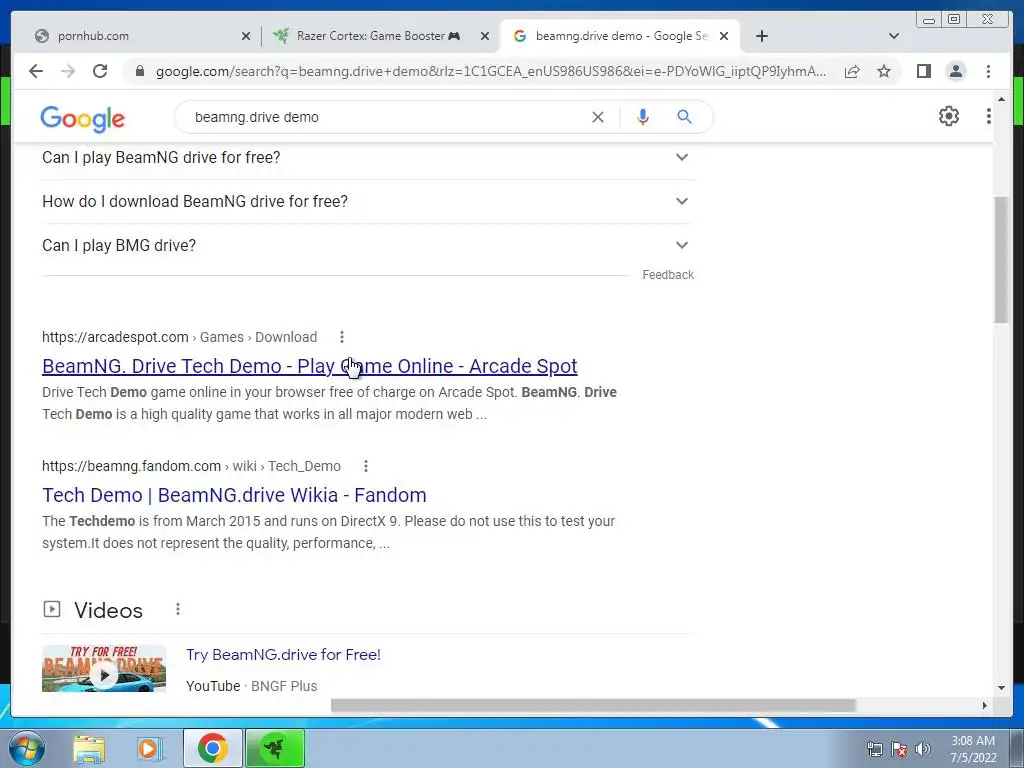
Task: Switch to Razer Cortex taskbar app
Action: pyautogui.click(x=275, y=748)
